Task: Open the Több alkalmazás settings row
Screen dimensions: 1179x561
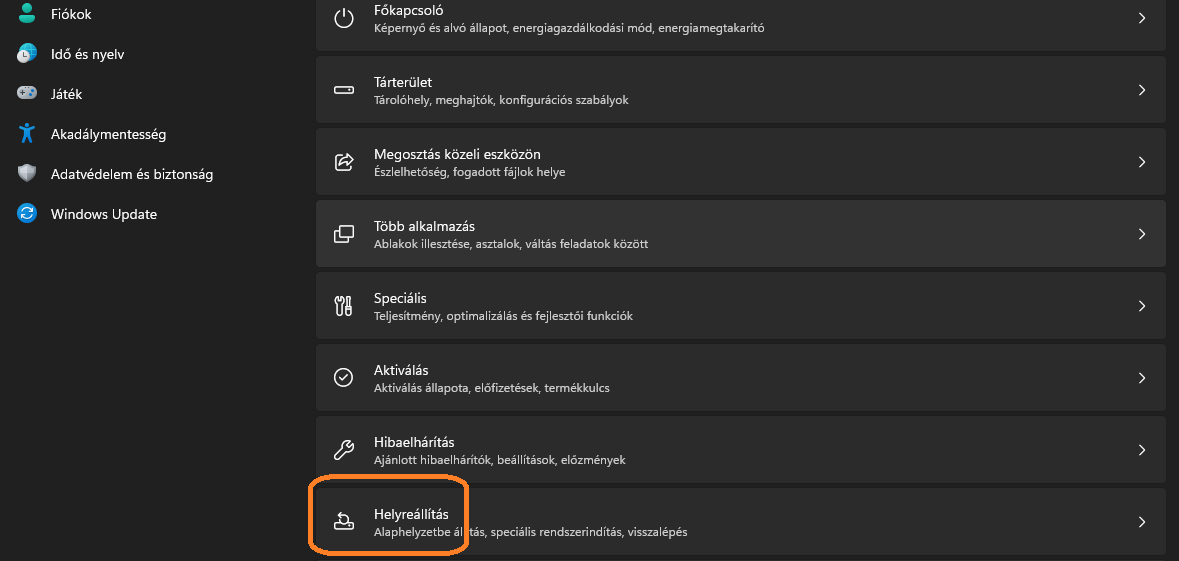Action: [740, 234]
